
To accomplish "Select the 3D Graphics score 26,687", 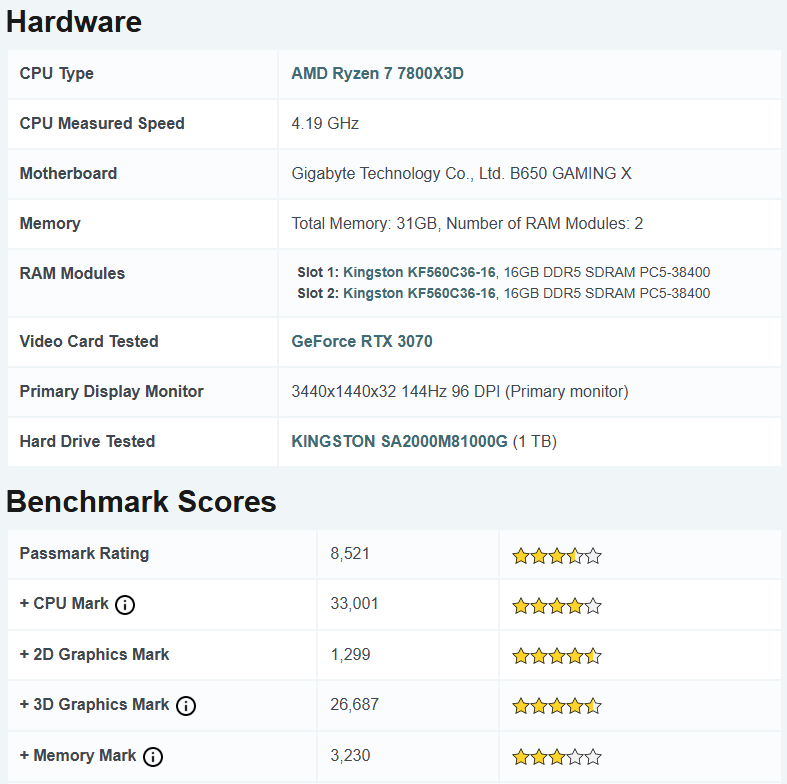I will [354, 704].
